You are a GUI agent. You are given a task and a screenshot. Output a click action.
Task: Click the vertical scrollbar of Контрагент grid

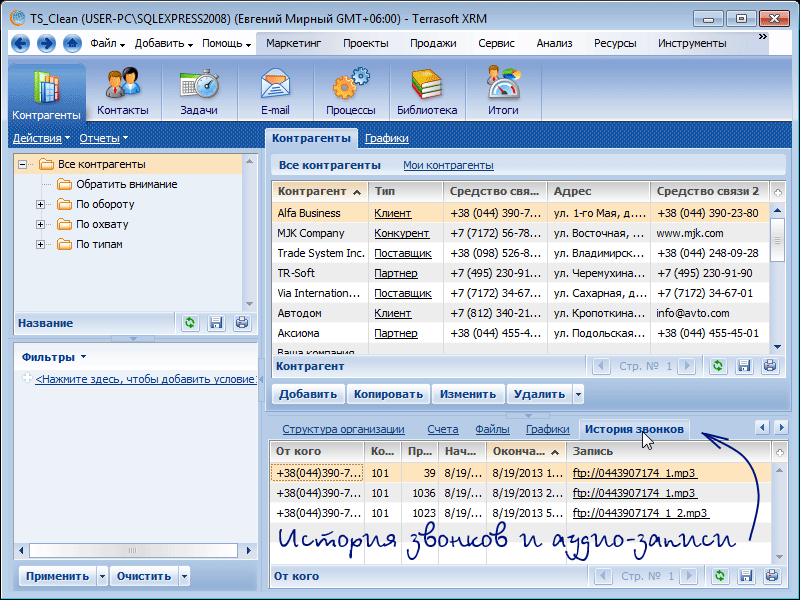point(777,240)
